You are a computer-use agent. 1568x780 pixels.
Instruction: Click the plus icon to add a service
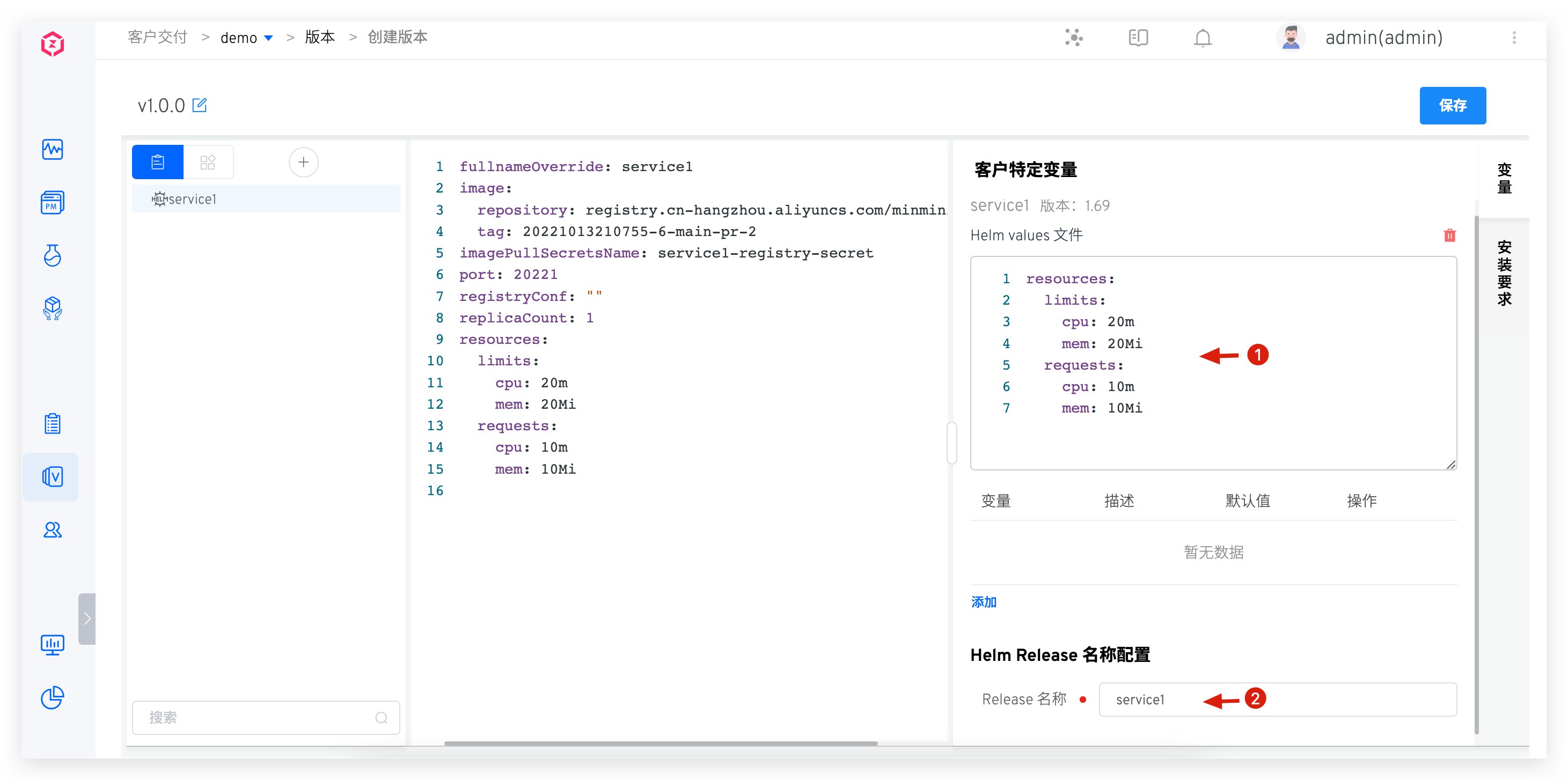[303, 163]
